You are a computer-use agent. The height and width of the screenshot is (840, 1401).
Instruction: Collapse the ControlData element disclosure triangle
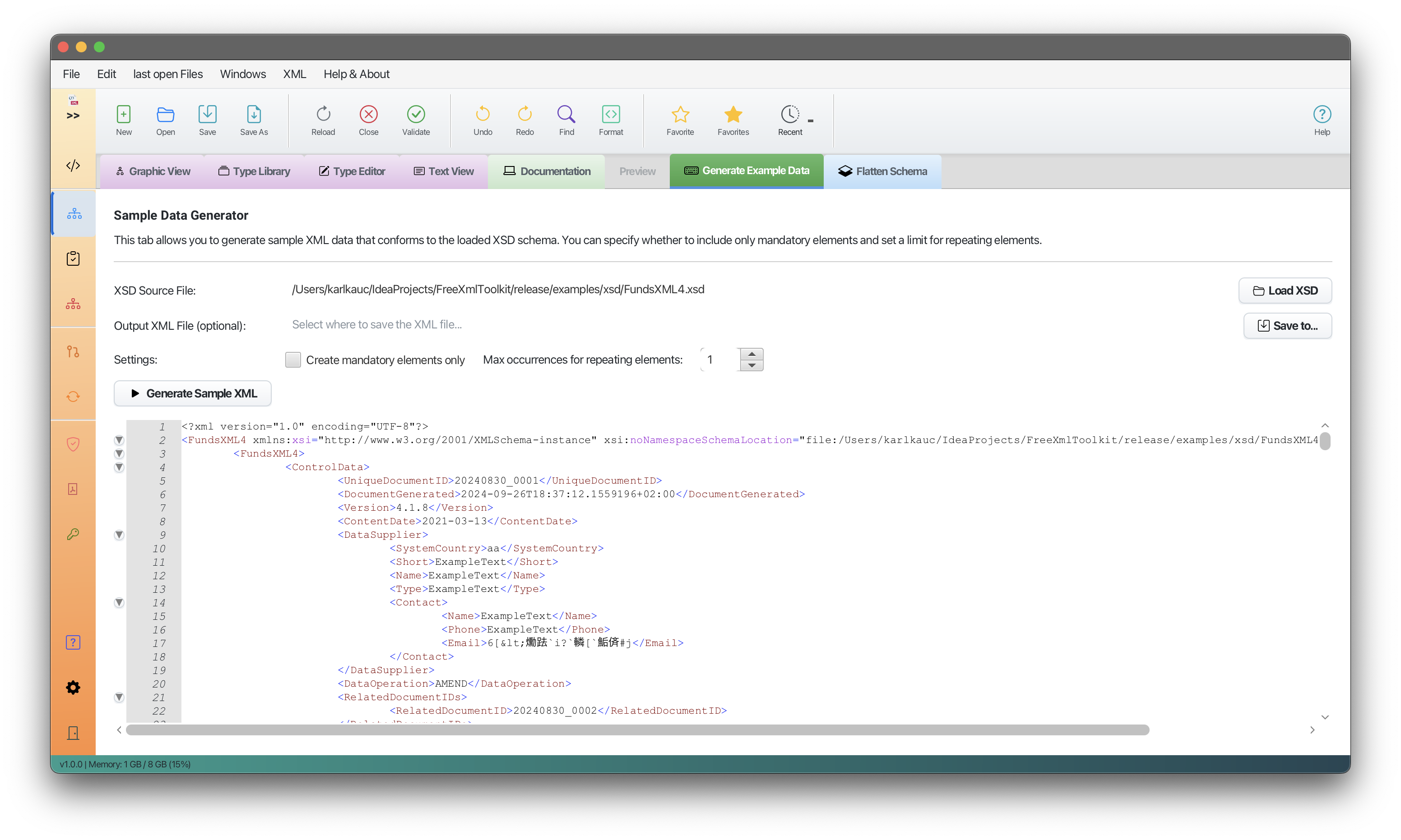[119, 467]
